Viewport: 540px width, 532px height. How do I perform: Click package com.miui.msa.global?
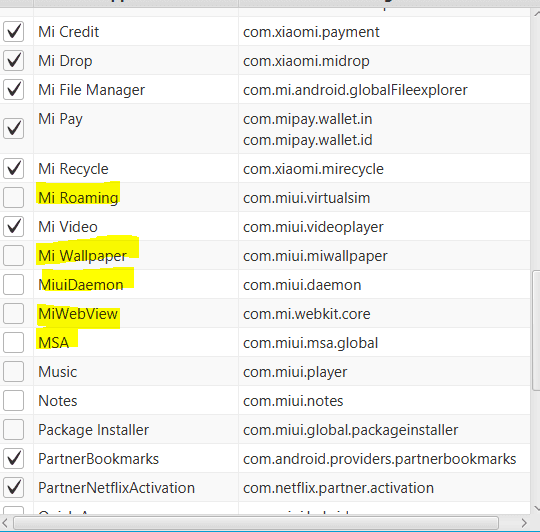(x=311, y=343)
